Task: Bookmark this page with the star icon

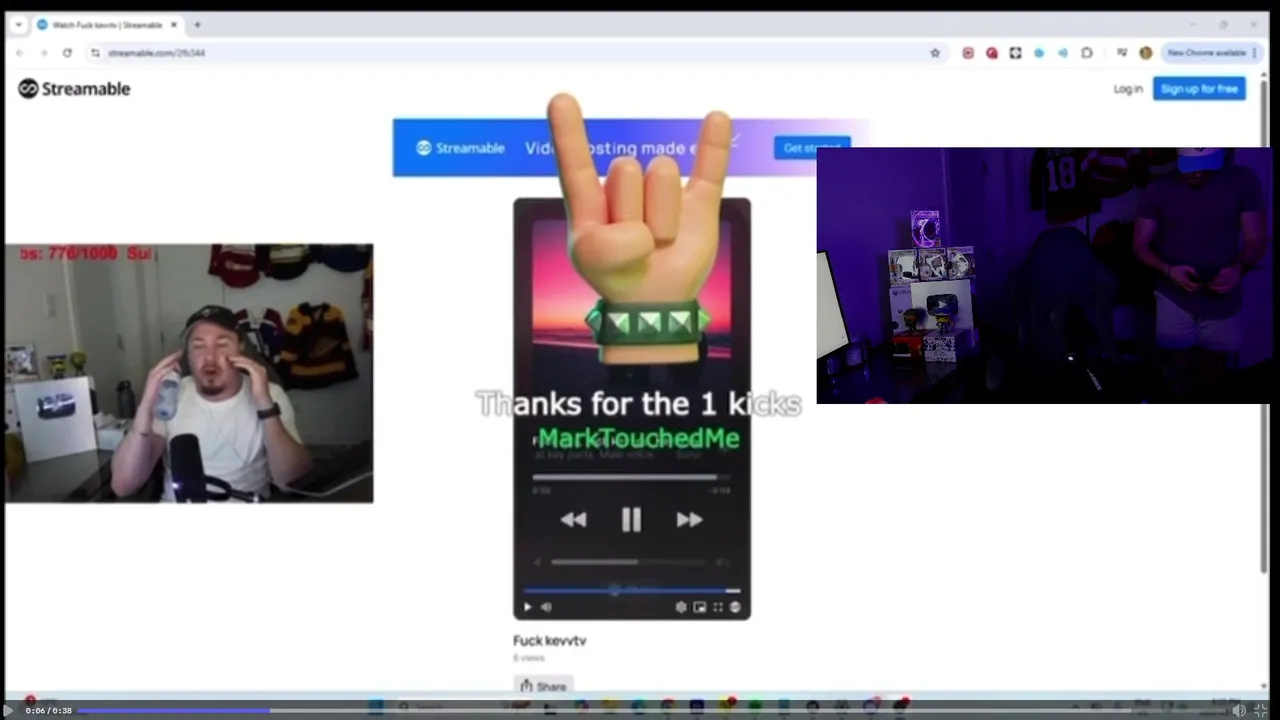Action: coord(935,53)
